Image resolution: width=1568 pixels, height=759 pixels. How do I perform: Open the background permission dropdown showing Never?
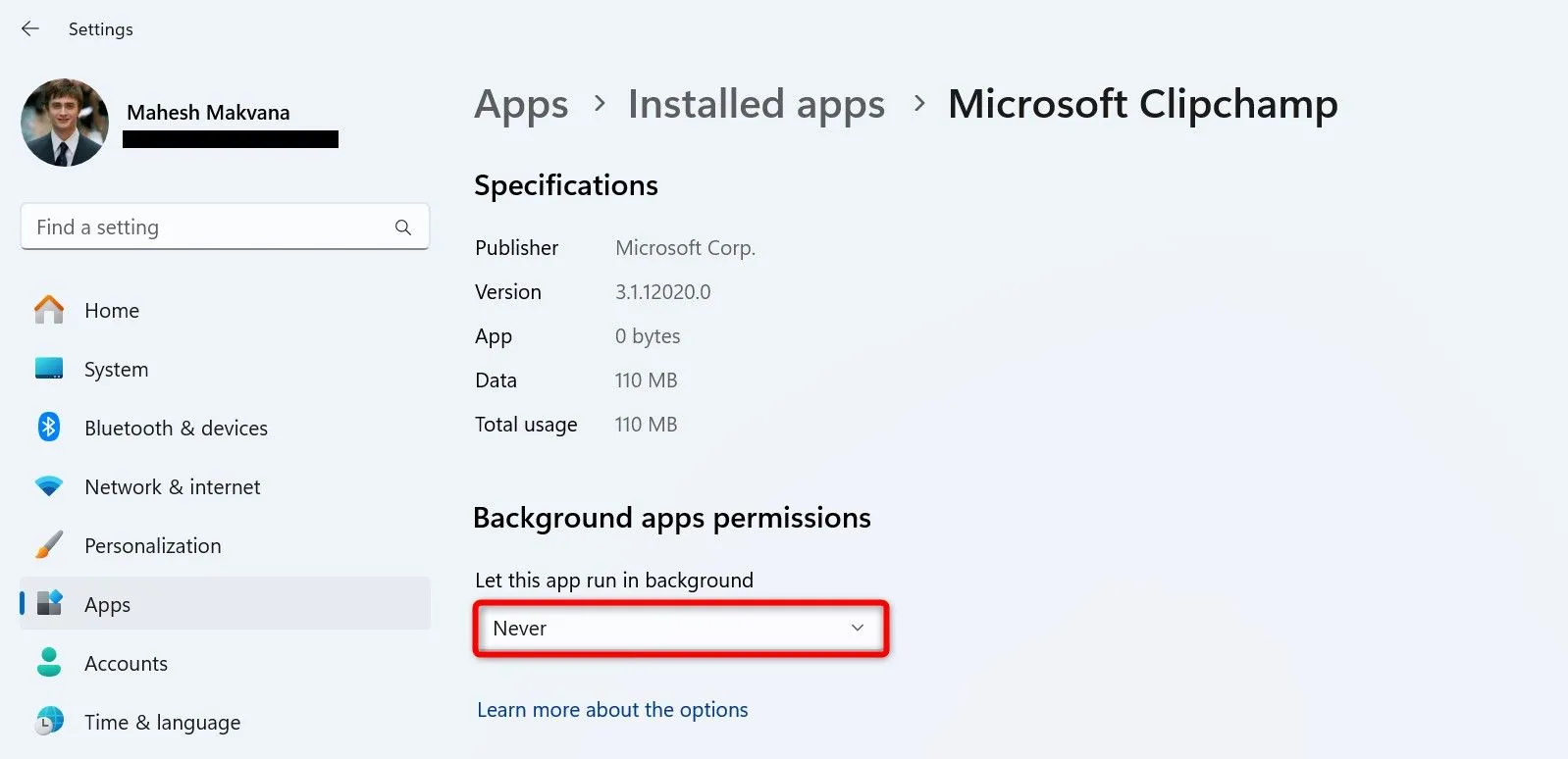[667, 629]
